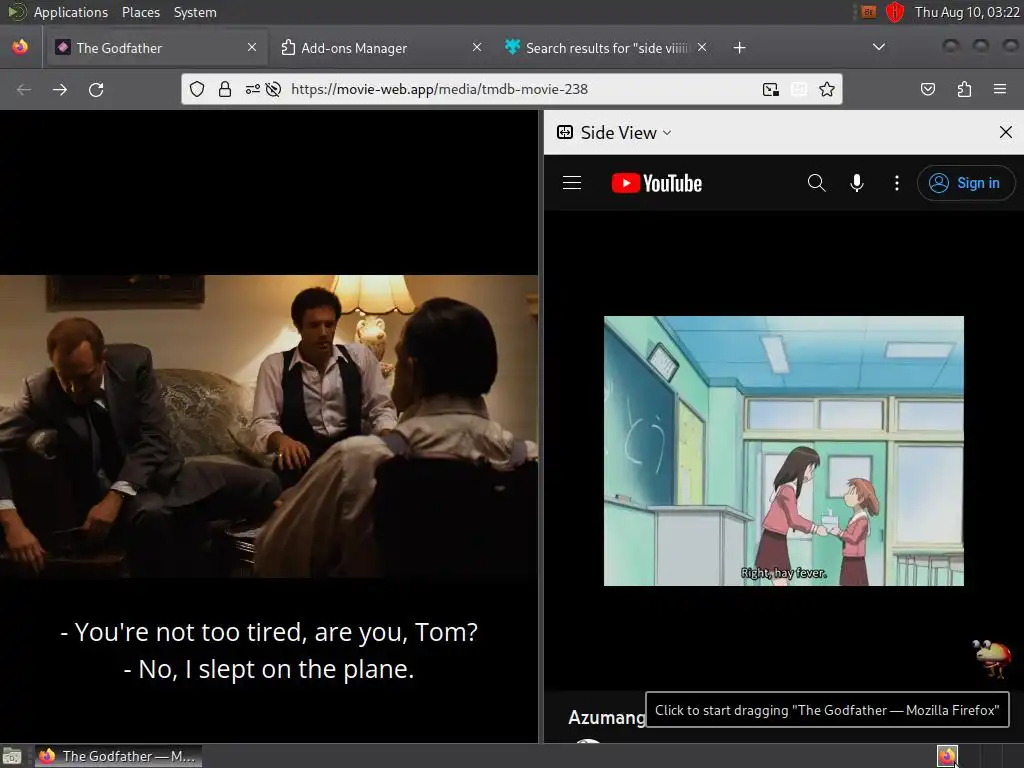1024x768 pixels.
Task: Click the Firefox icon in bottom-right panel
Action: point(947,756)
